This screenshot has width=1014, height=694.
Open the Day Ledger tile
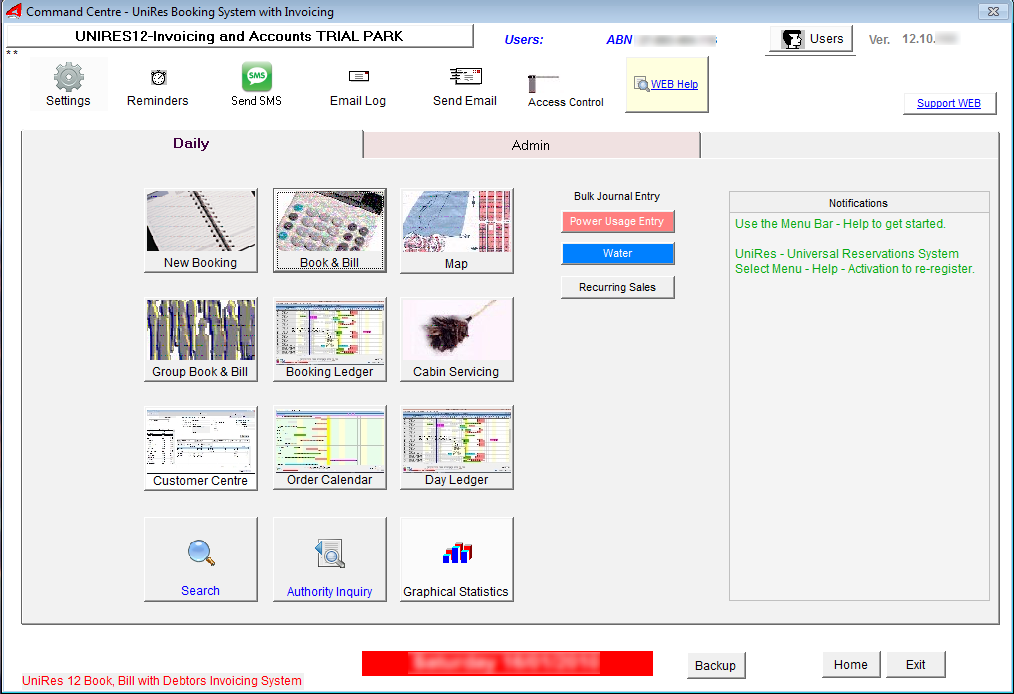457,448
